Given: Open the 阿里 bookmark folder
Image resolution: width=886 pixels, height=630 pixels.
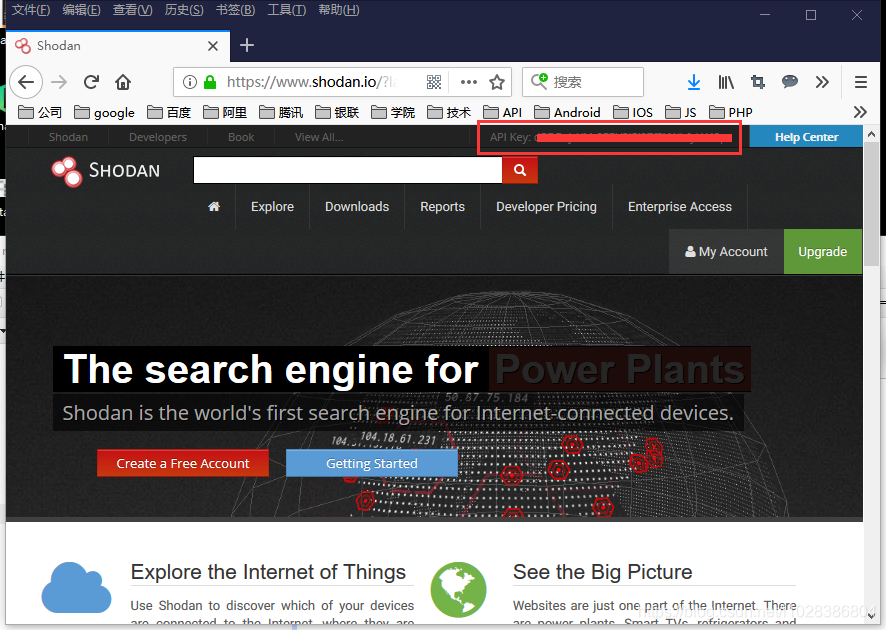Looking at the screenshot, I should (225, 112).
